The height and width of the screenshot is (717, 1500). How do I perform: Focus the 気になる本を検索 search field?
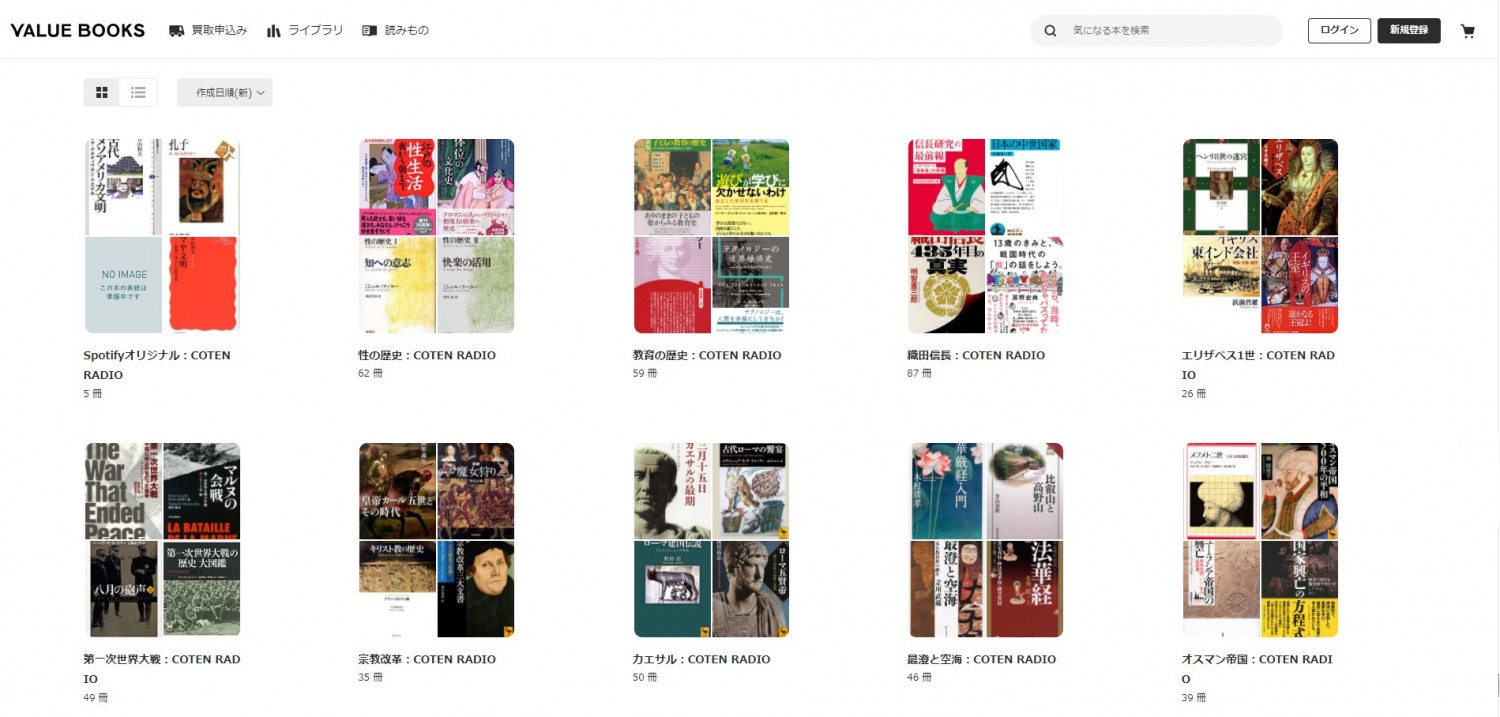(1156, 31)
